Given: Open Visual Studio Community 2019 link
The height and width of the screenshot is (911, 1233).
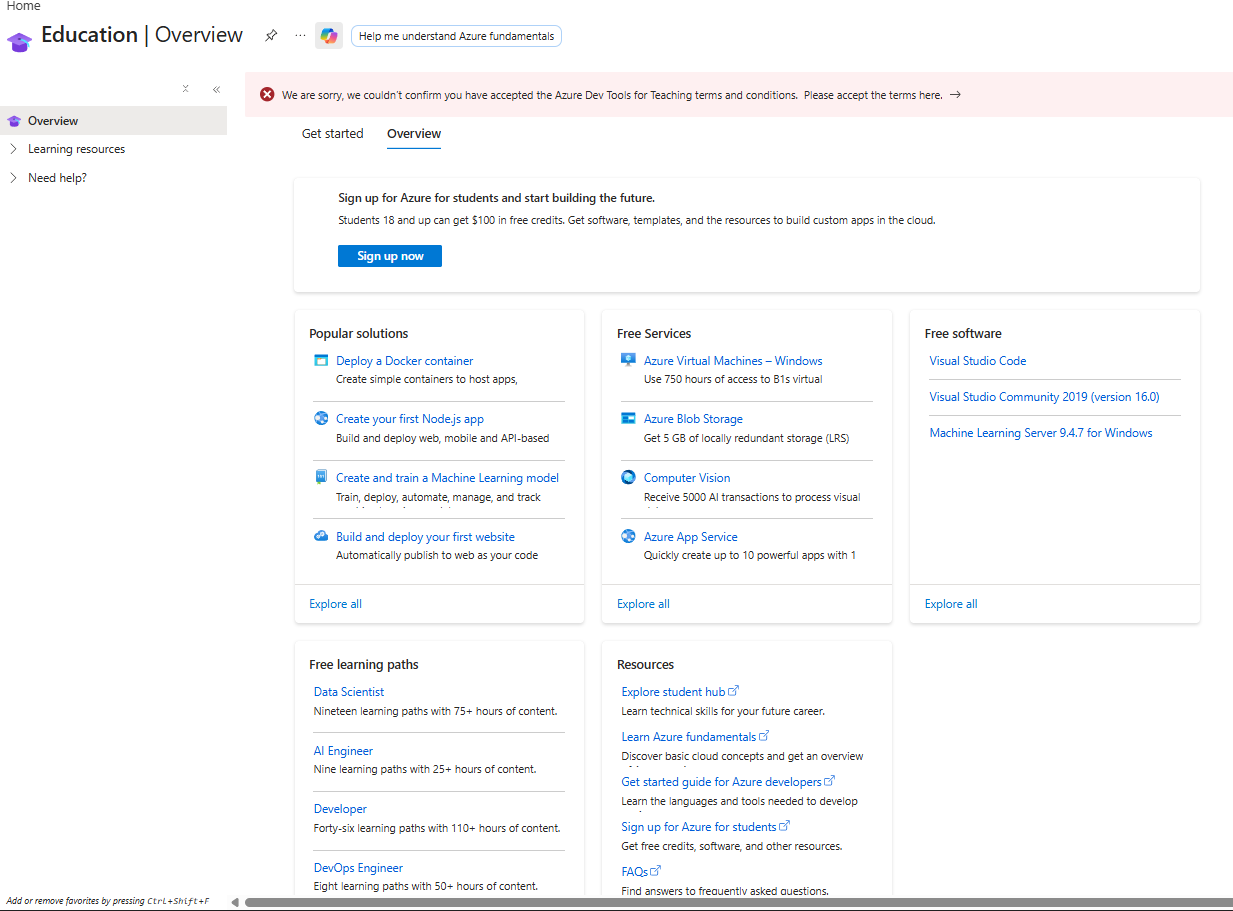Looking at the screenshot, I should coord(1045,397).
